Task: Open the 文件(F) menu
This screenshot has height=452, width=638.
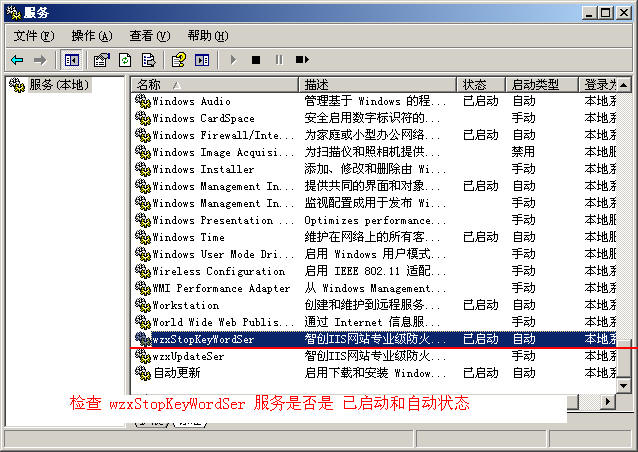Action: pos(34,36)
